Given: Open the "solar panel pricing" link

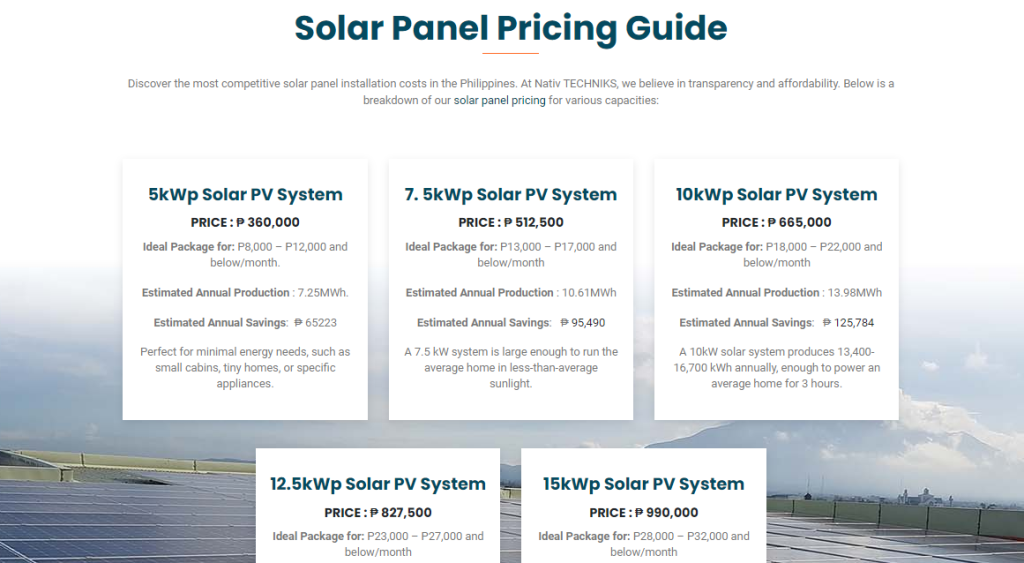Looking at the screenshot, I should coord(499,101).
